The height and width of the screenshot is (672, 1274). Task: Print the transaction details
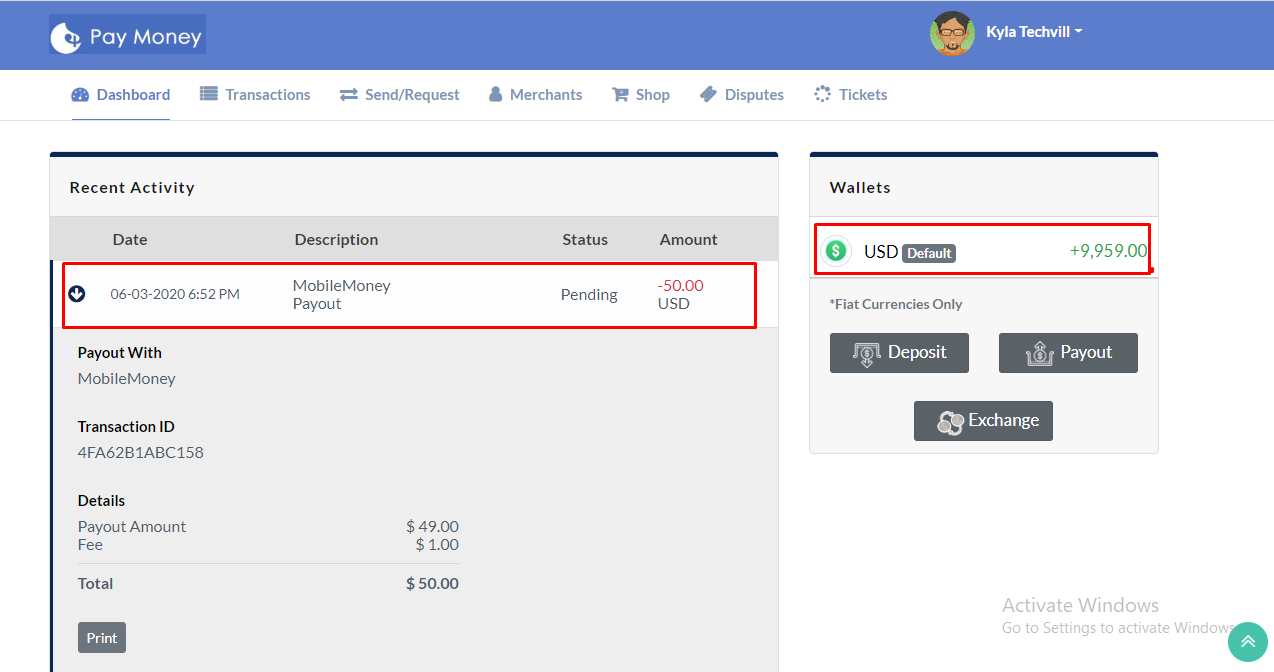[x=102, y=638]
